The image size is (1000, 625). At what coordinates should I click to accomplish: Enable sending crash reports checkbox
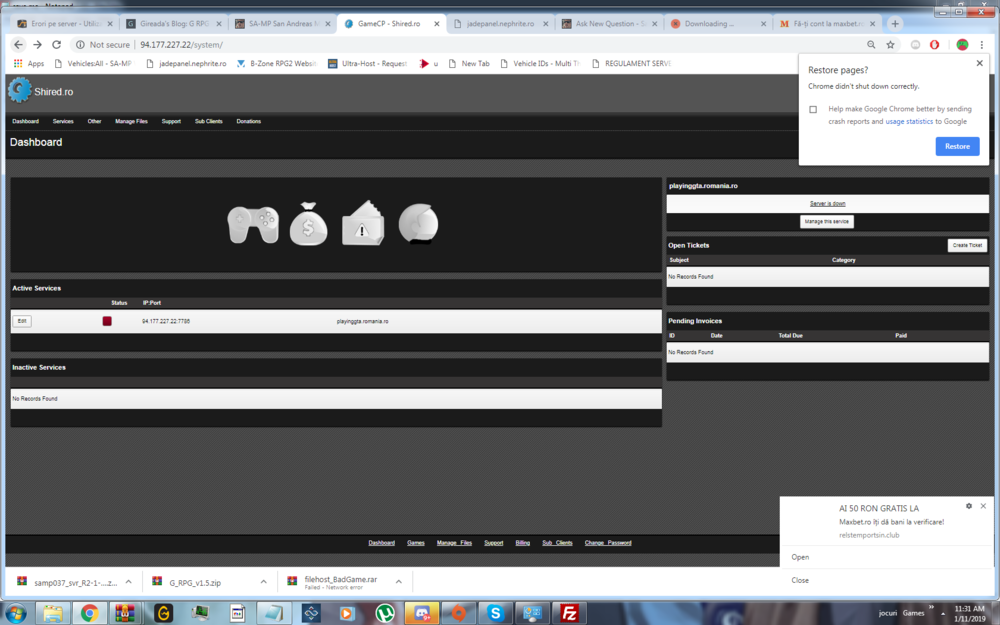pos(813,109)
